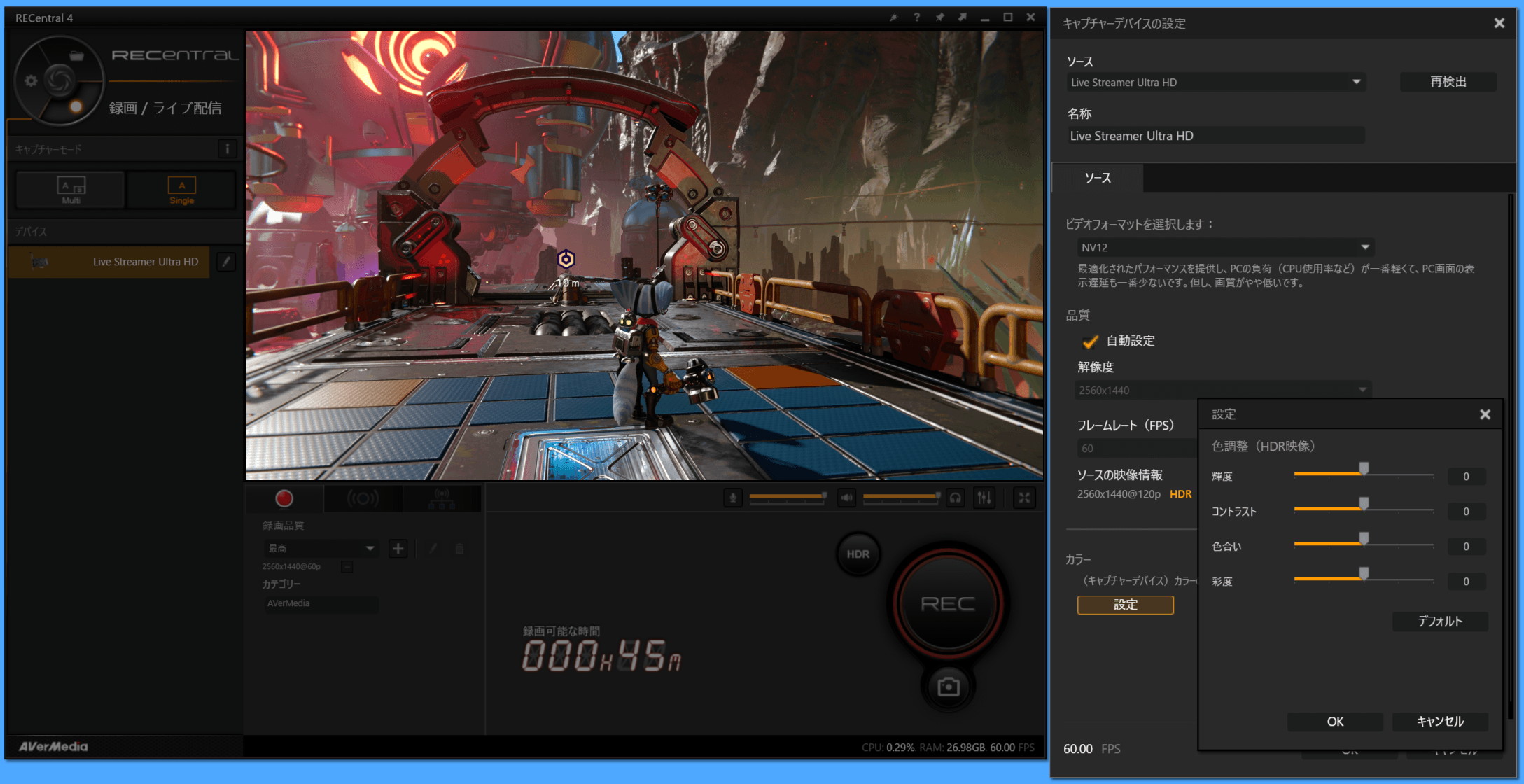
Task: Edit the Live Streamer Ultra HD device
Action: [225, 262]
